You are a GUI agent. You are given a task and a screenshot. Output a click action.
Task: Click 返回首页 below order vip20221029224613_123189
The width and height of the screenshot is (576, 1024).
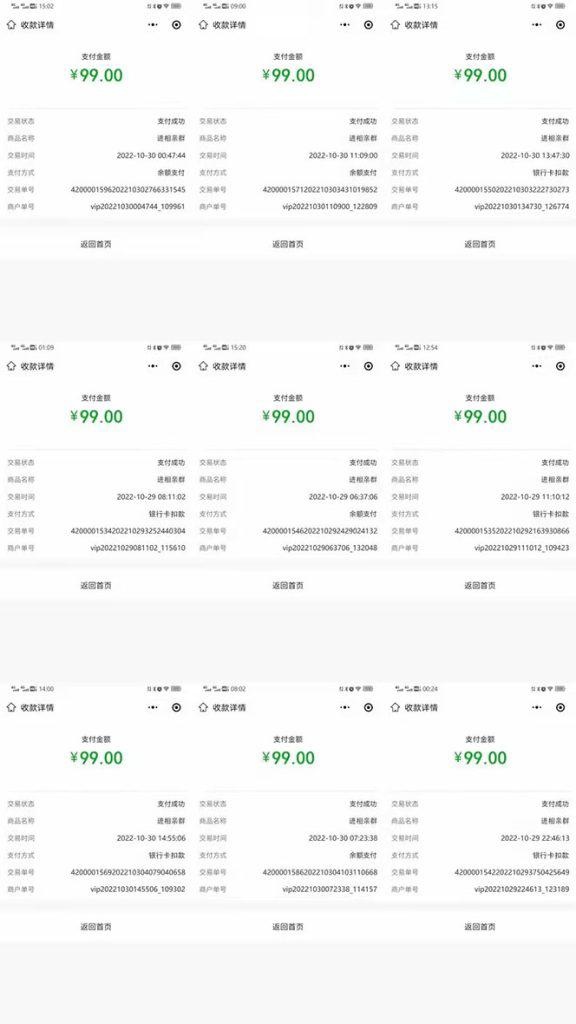480,927
